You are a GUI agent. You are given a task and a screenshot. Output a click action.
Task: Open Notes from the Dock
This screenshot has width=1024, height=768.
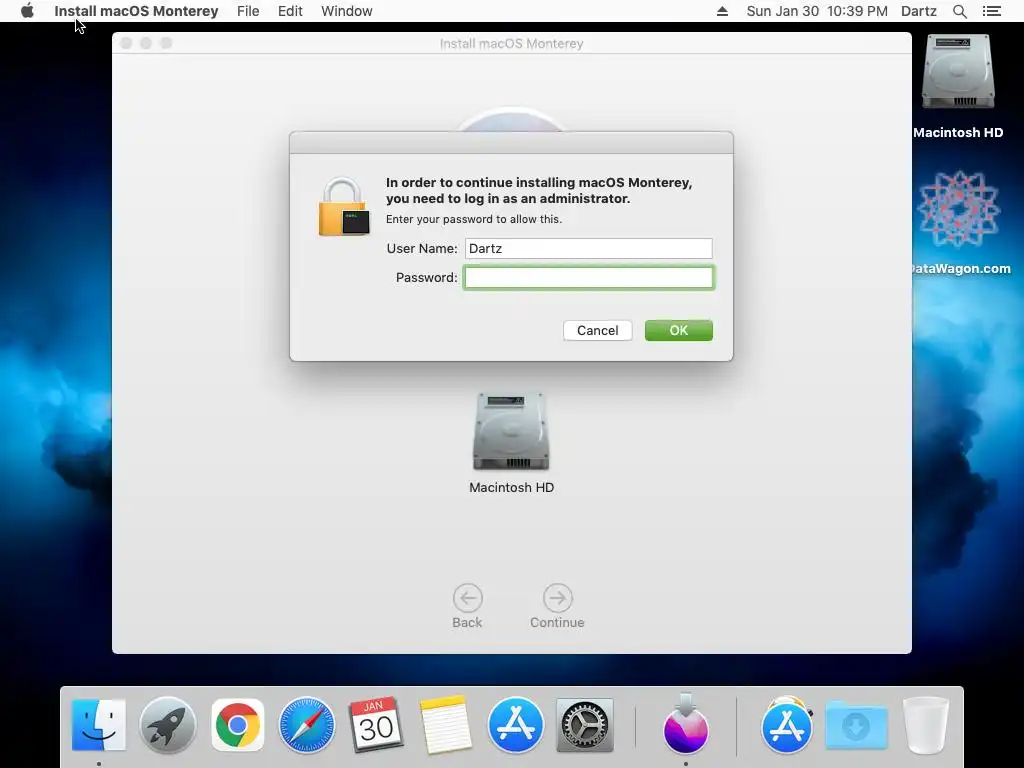point(446,725)
